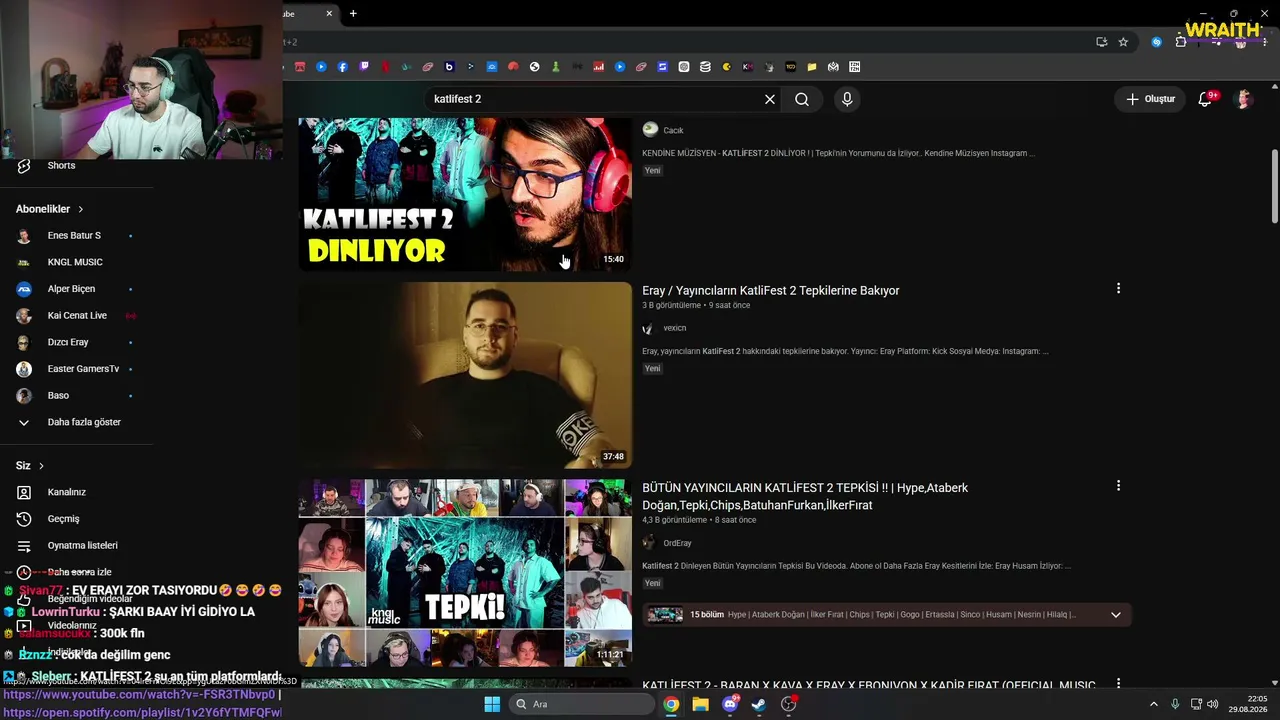Expand the Abonelikler section
The height and width of the screenshot is (720, 1280).
pyautogui.click(x=50, y=209)
